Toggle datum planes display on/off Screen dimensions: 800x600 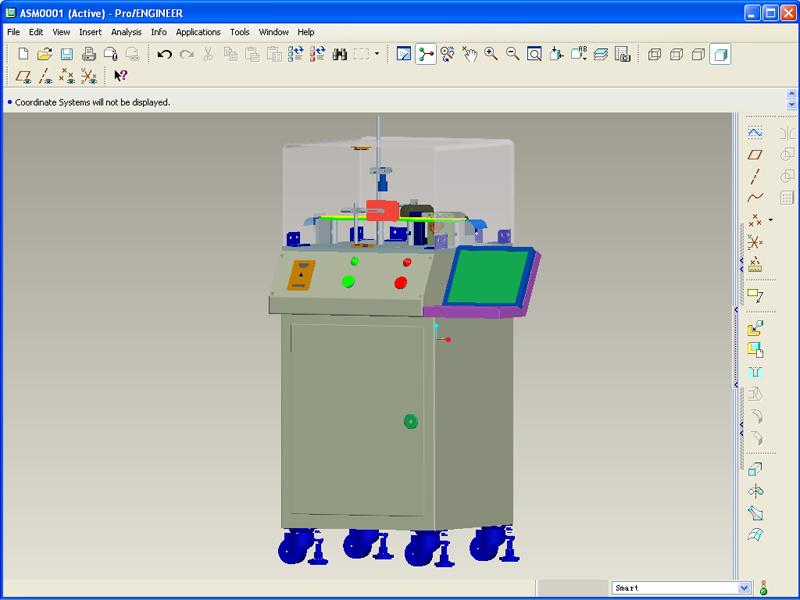click(x=23, y=76)
